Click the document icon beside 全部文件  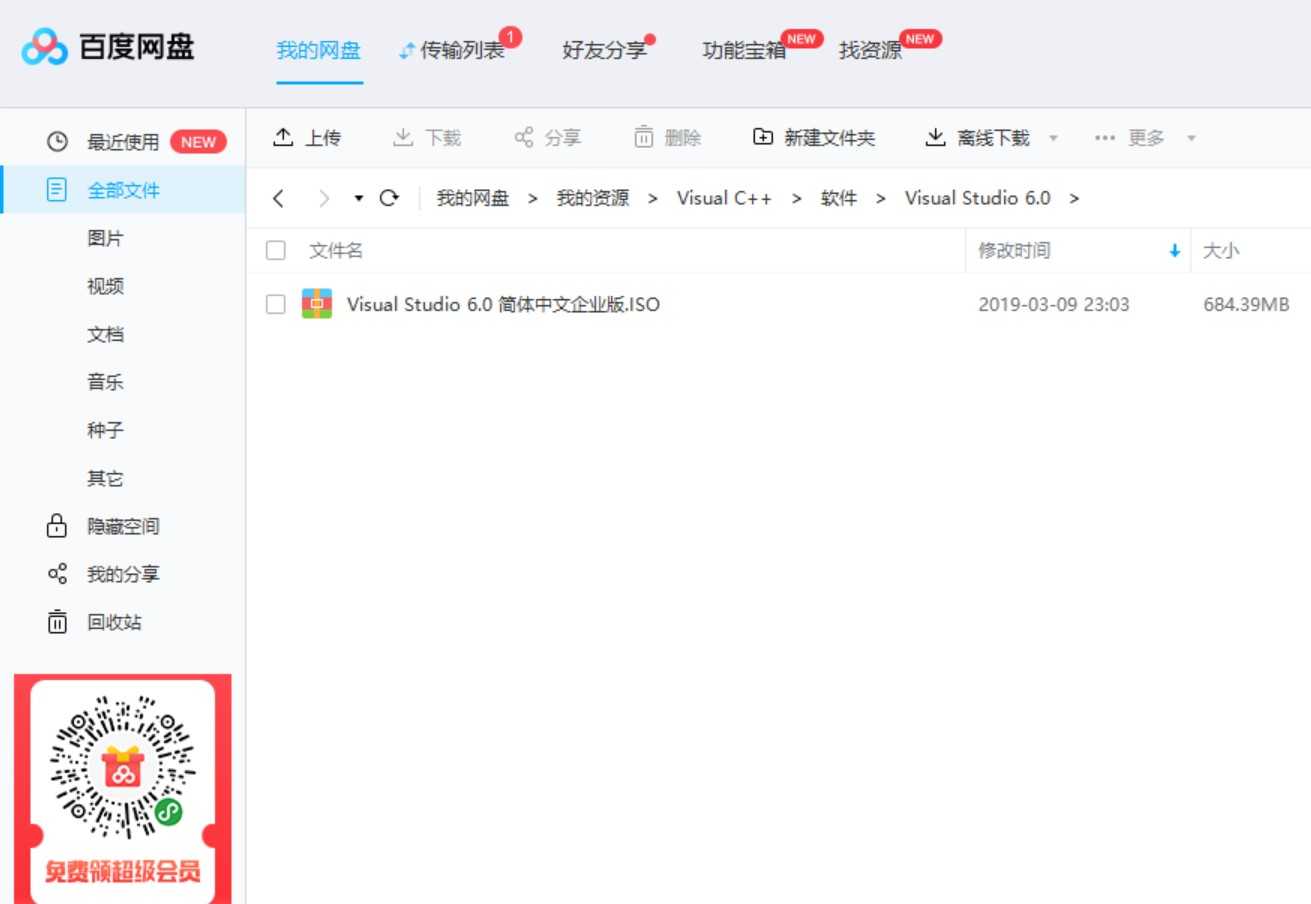57,189
